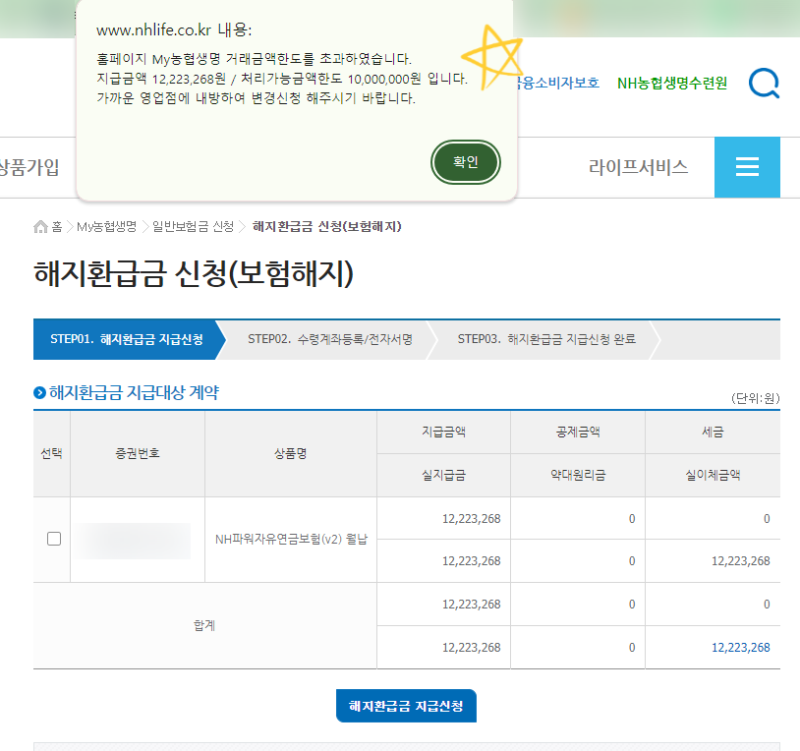Check the NH파워자유연금보험 contract checkbox
This screenshot has width=800, height=751.
[54, 539]
